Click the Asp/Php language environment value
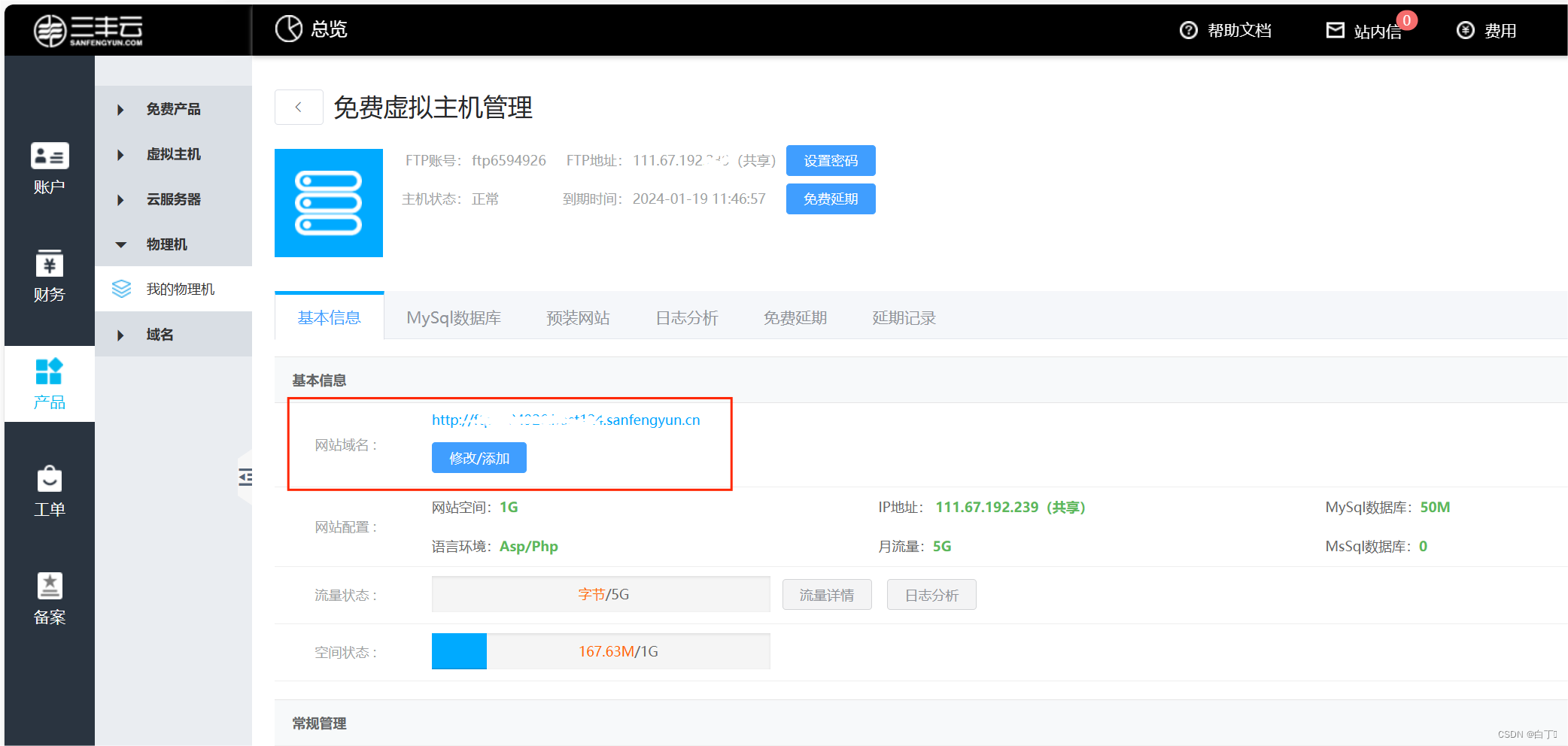This screenshot has height=746, width=1568. [529, 547]
